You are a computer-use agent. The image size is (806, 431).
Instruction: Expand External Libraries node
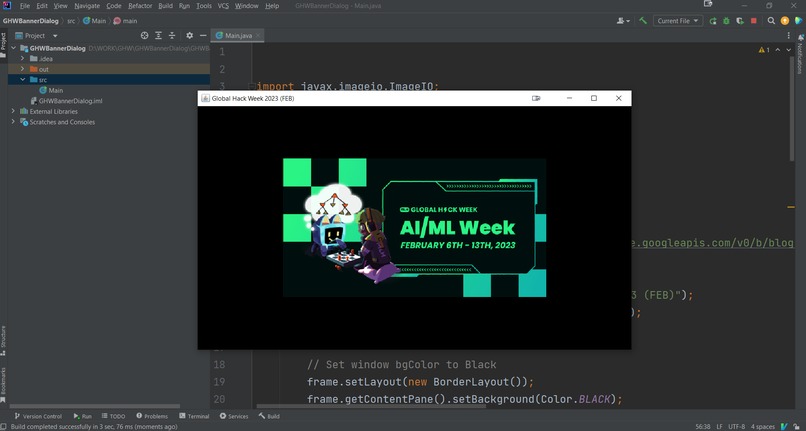click(13, 111)
